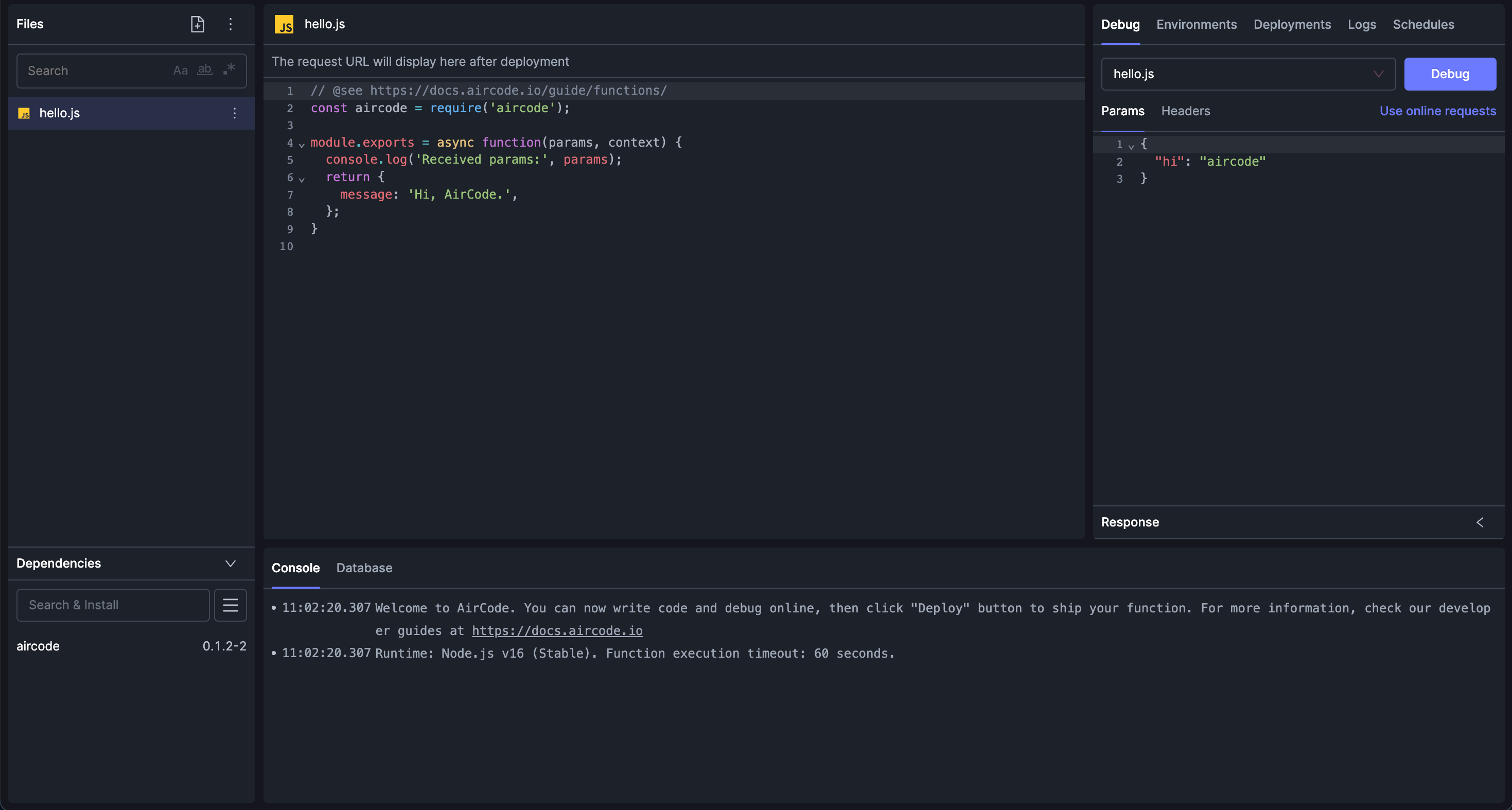Screen dimensions: 1512x810
Task: Click the hello.js editor tab title
Action: point(325,24)
